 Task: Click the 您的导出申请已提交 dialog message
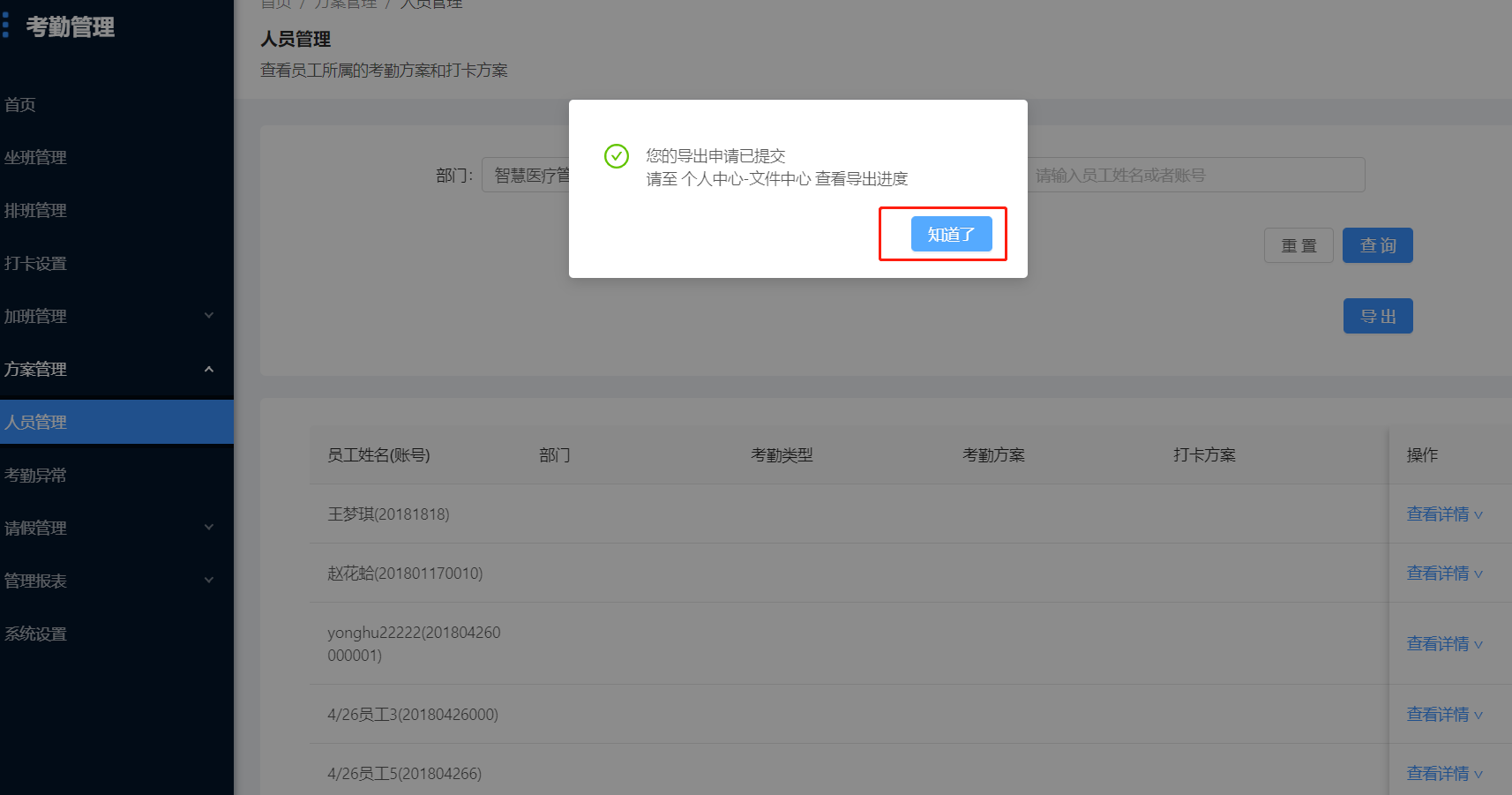[x=715, y=156]
